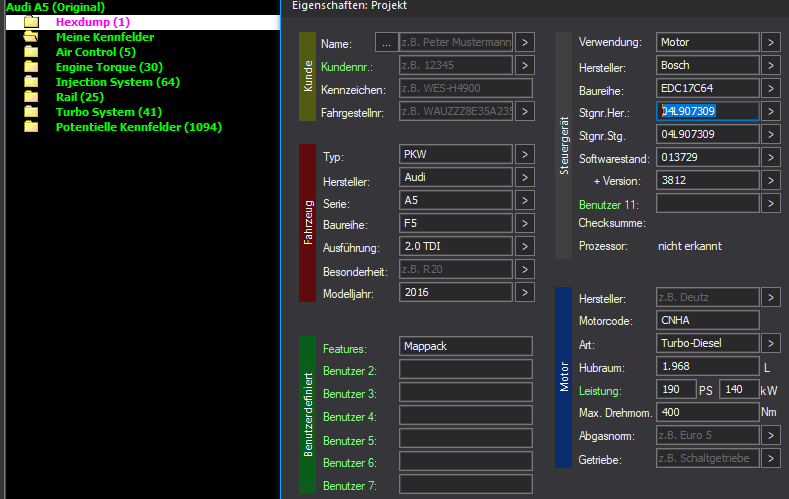Select the Rail (25) folder
Viewport: 789px width, 499px height.
pyautogui.click(x=80, y=98)
